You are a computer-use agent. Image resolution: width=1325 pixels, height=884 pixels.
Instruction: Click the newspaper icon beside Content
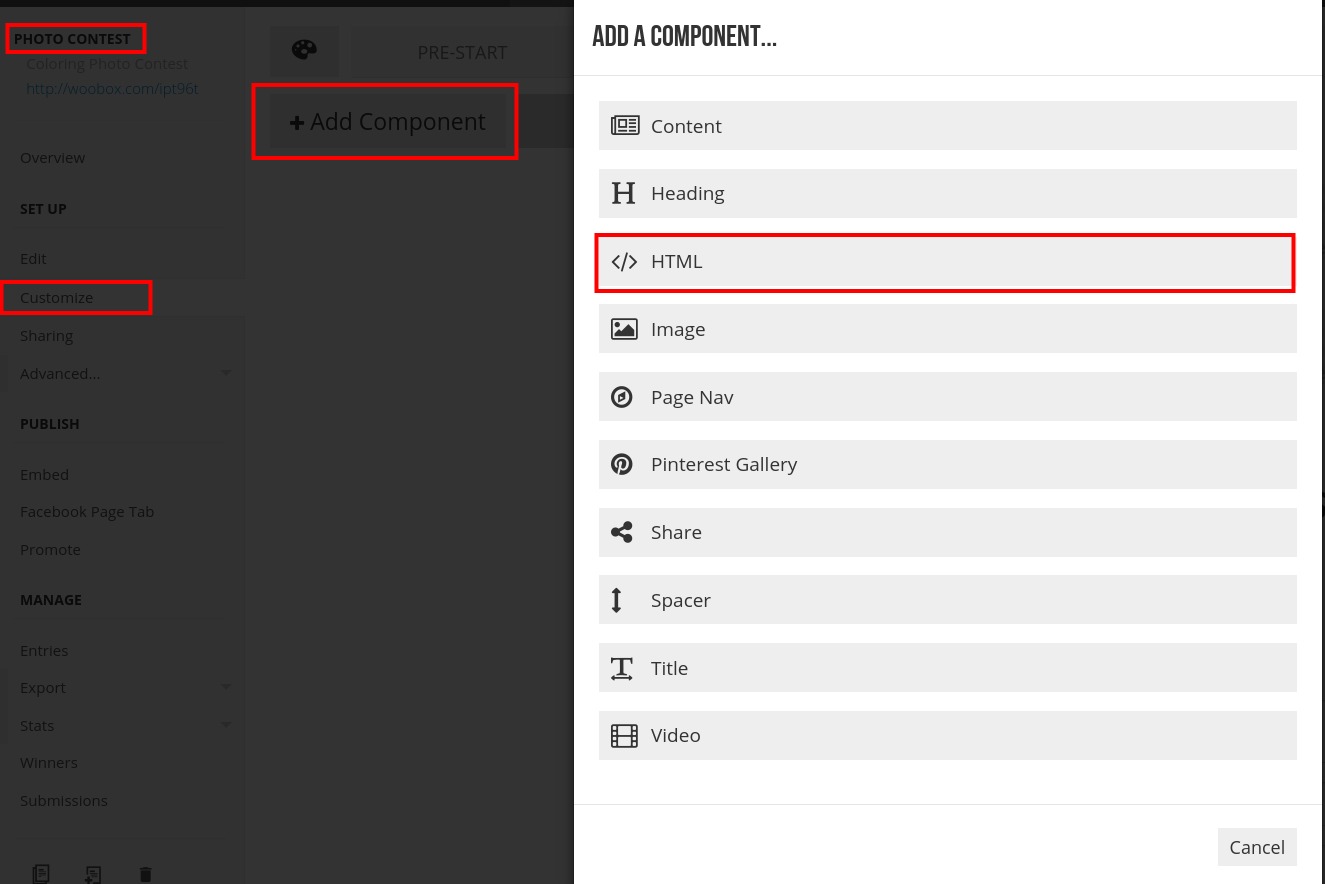[x=625, y=126]
